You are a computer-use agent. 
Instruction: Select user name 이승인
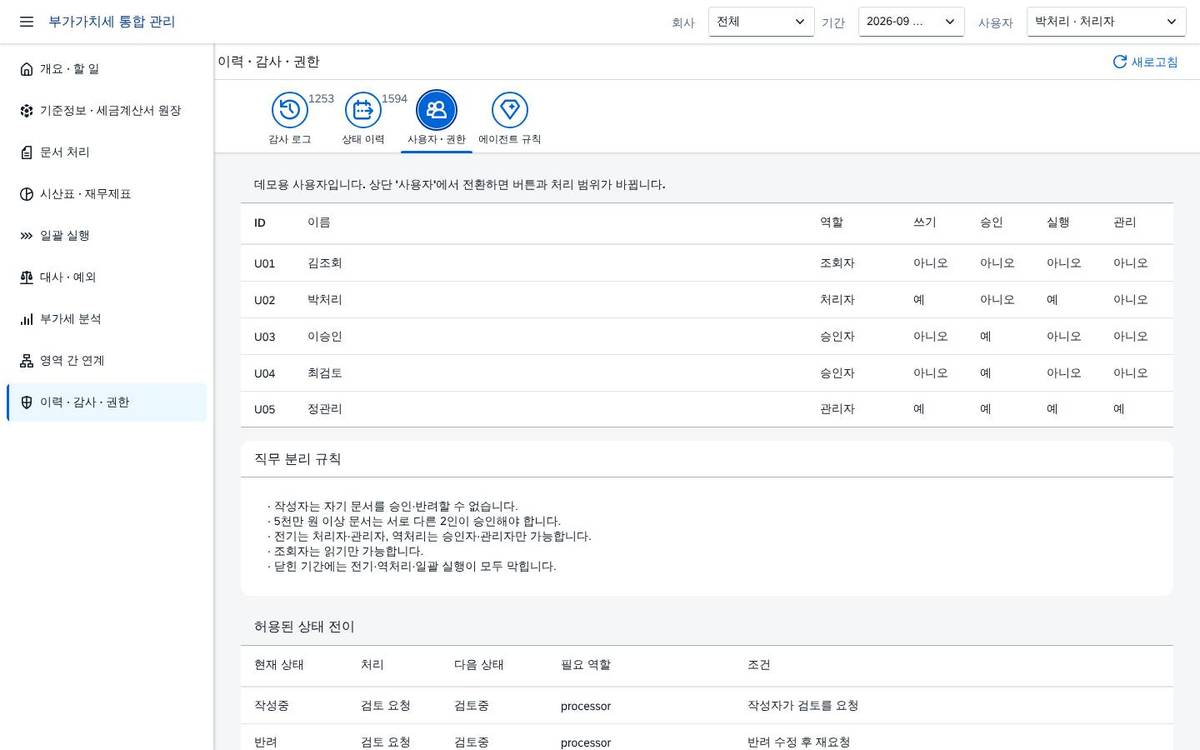coord(325,337)
